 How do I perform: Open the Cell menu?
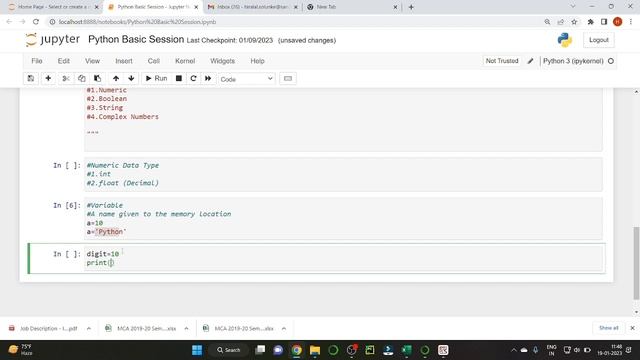pos(153,61)
